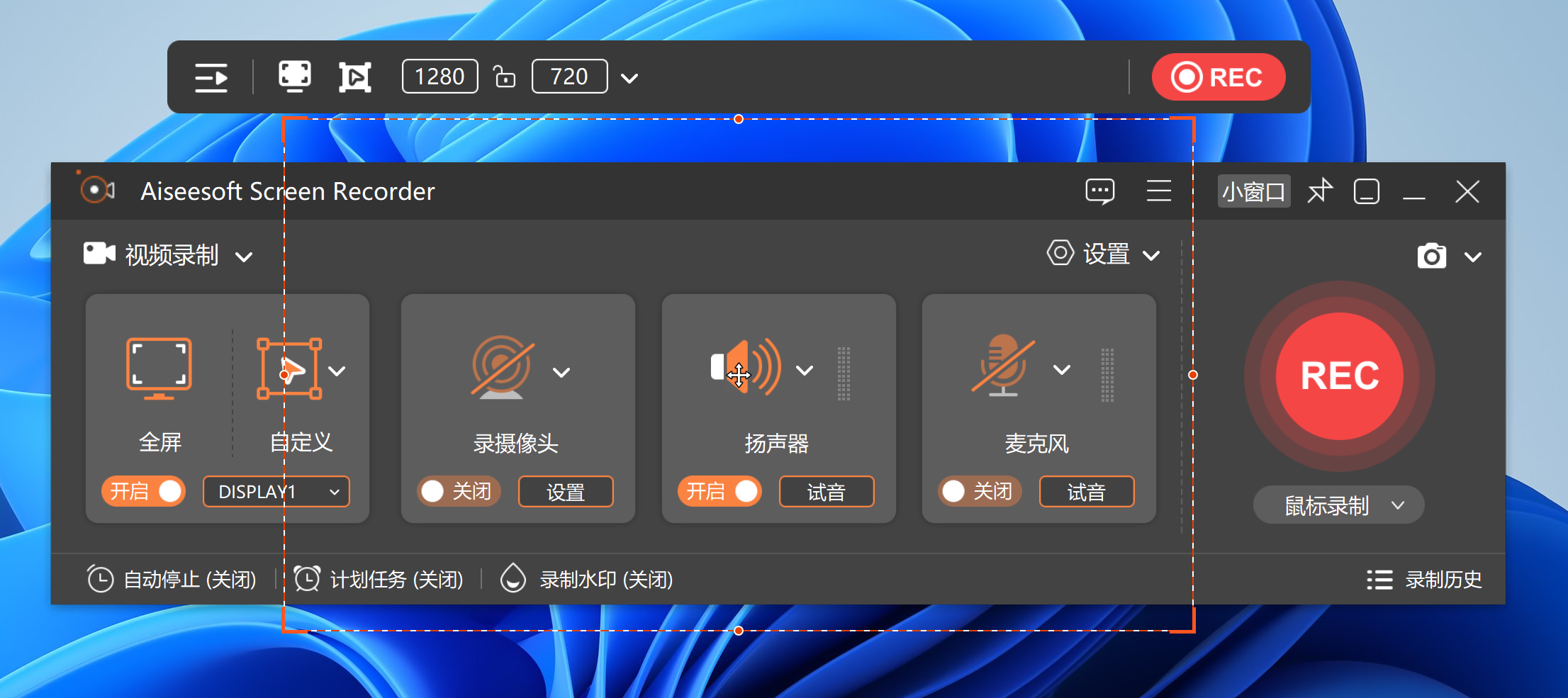The width and height of the screenshot is (1568, 698).
Task: Toggle the screen capture 开启 switch
Action: [x=143, y=491]
